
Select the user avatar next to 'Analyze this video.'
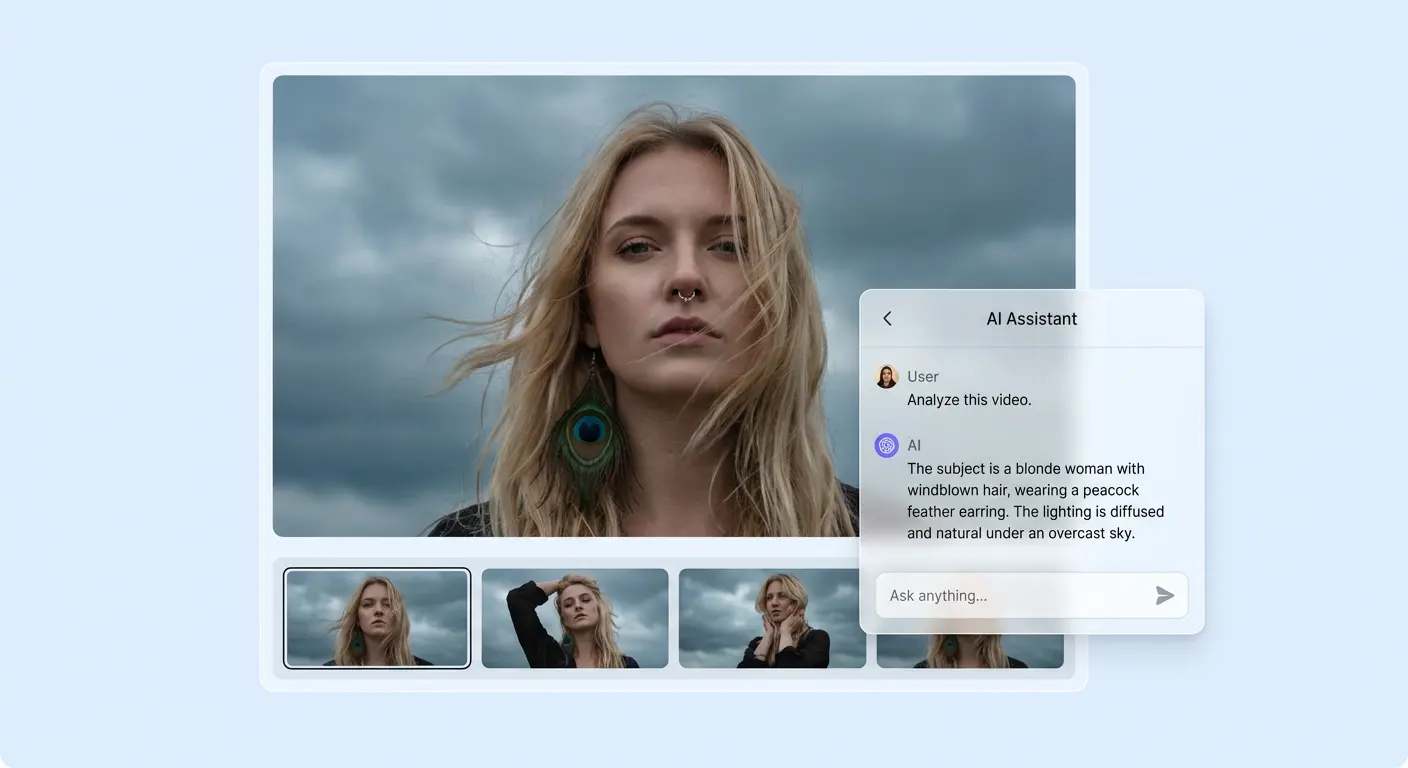point(886,376)
